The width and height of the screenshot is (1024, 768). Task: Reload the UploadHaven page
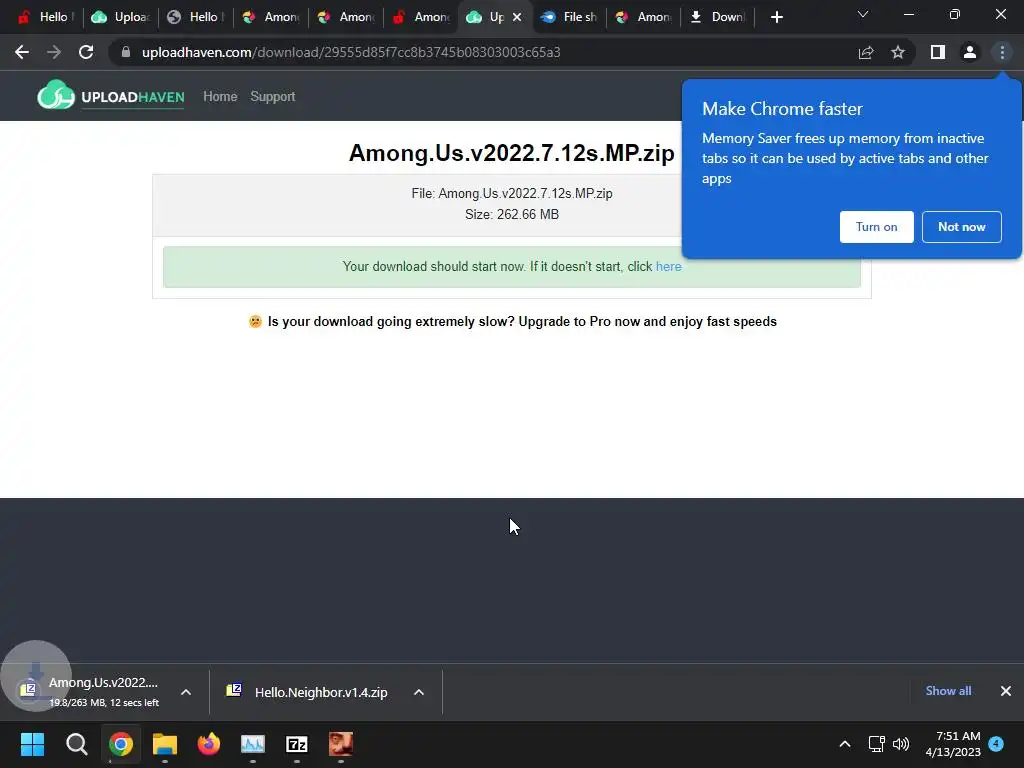(x=86, y=52)
